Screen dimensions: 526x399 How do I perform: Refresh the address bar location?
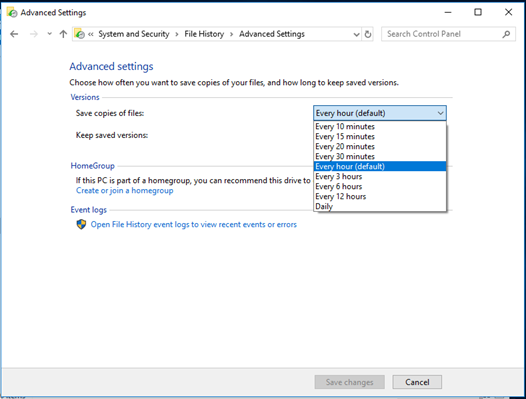coord(368,34)
